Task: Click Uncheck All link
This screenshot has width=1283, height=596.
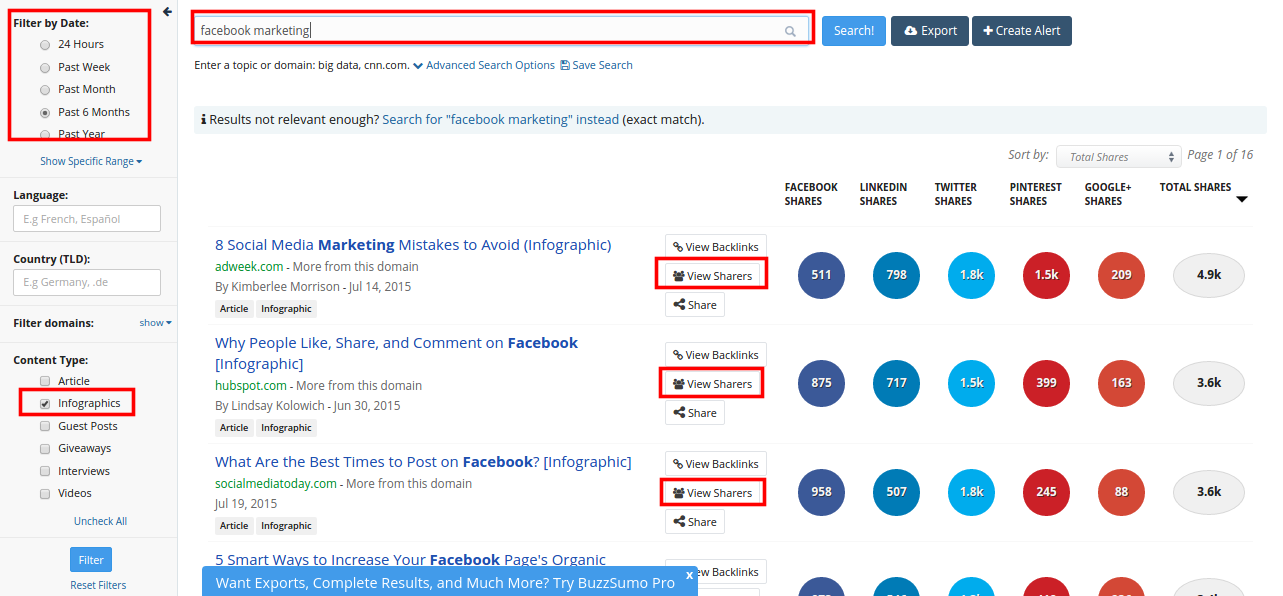Action: coord(100,521)
